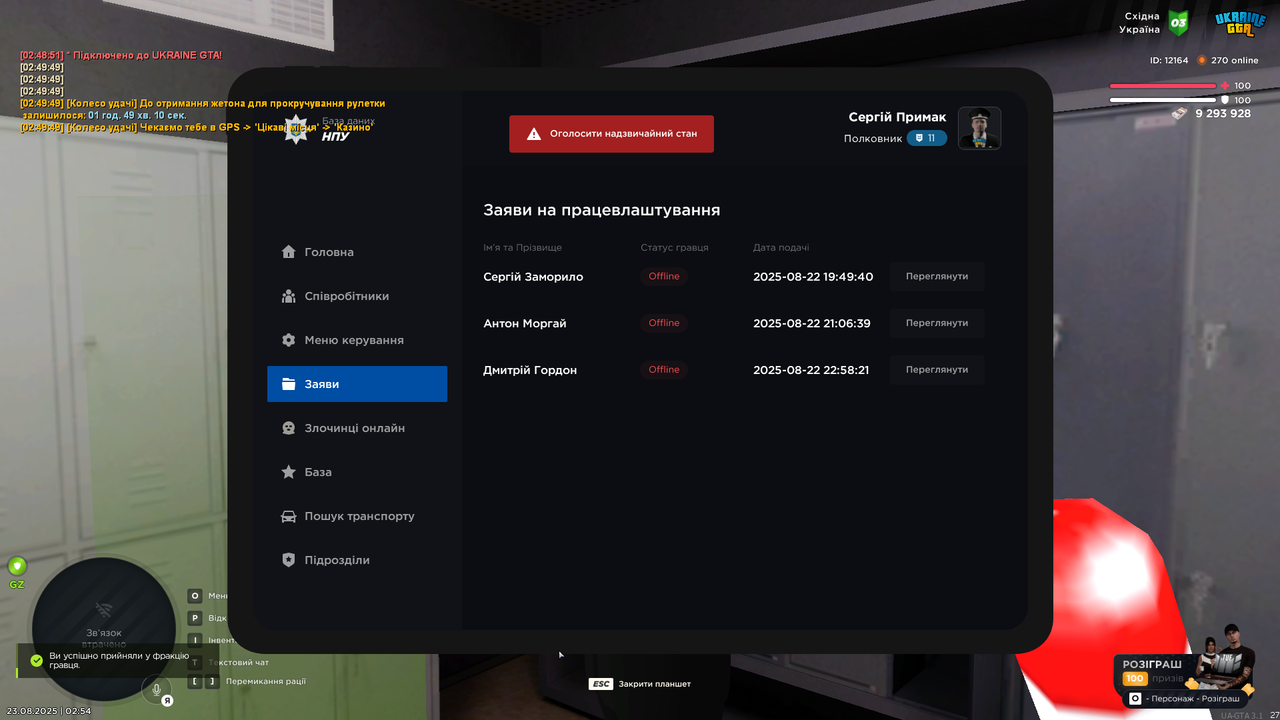Screen dimensions: 1280x720
Task: Click the money balance 9 293 928
Action: 1223,113
